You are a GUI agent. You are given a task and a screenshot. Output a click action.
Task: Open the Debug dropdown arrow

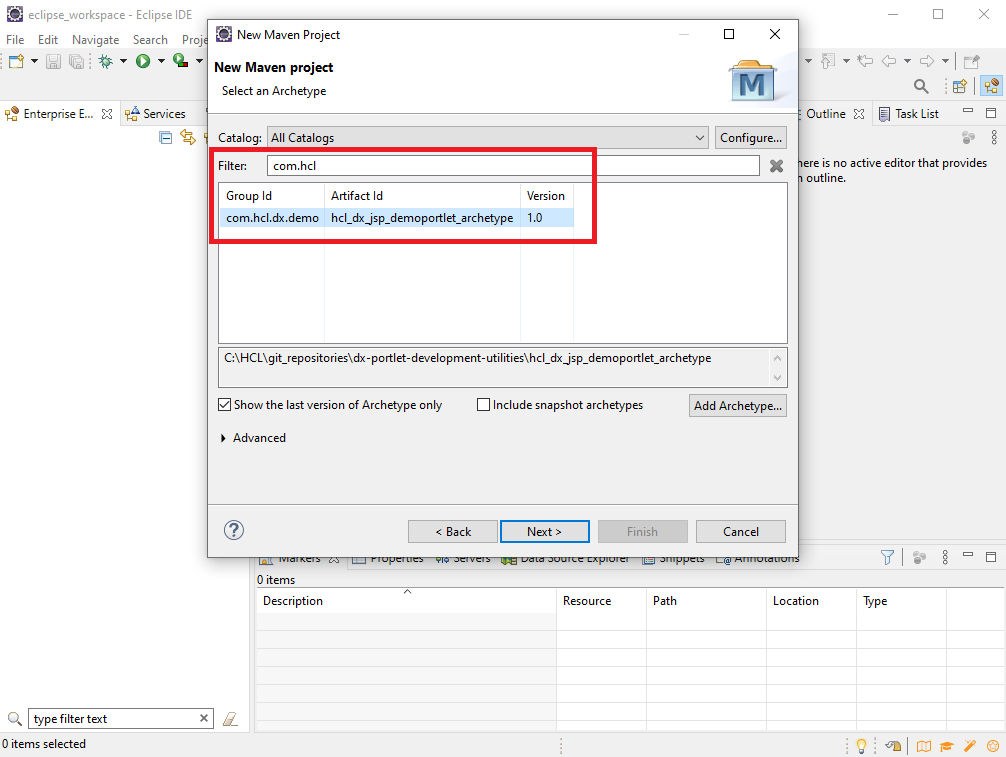click(x=123, y=62)
